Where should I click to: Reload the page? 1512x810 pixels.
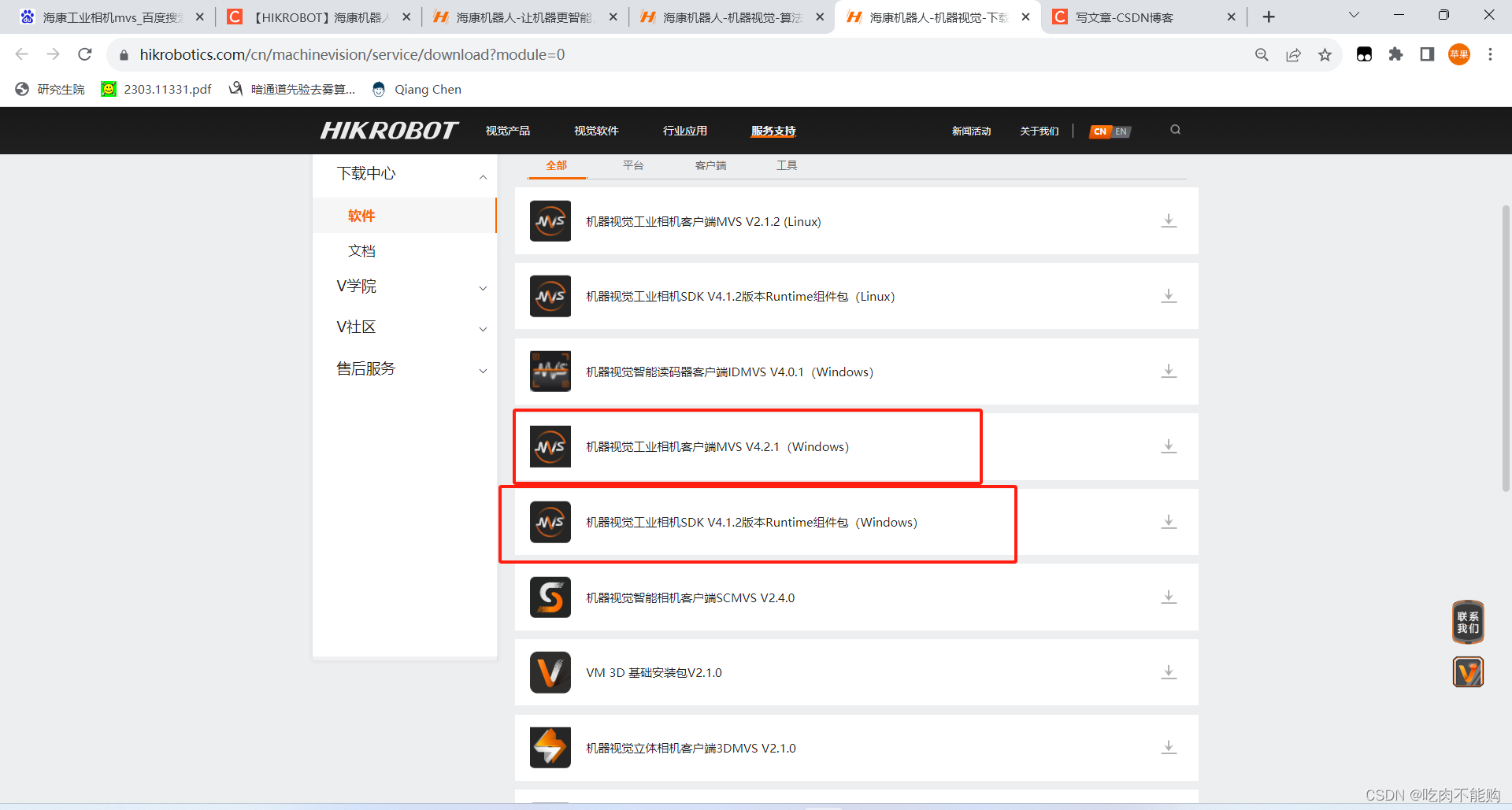coord(85,54)
